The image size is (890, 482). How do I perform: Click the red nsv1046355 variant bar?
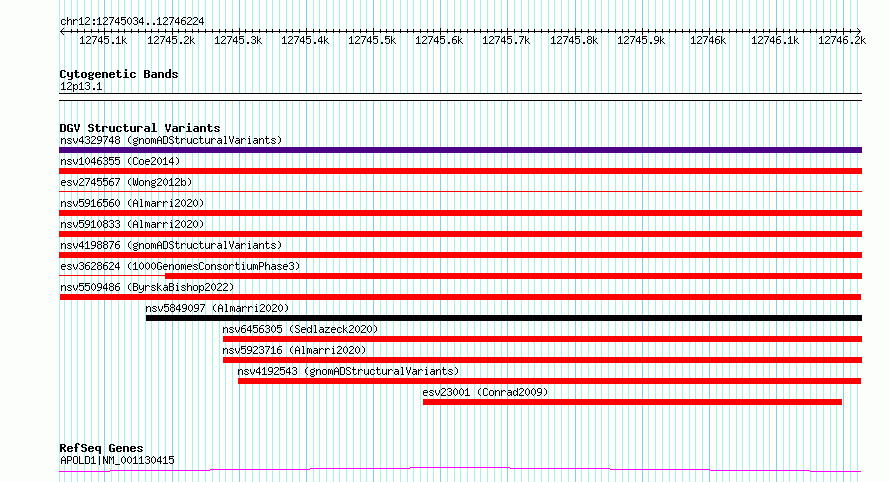tap(460, 171)
